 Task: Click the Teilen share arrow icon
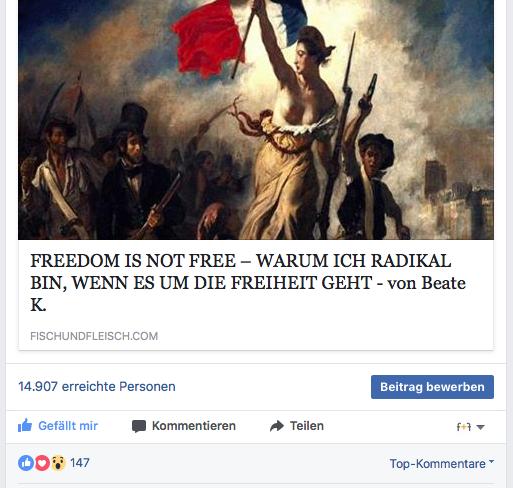coord(277,426)
